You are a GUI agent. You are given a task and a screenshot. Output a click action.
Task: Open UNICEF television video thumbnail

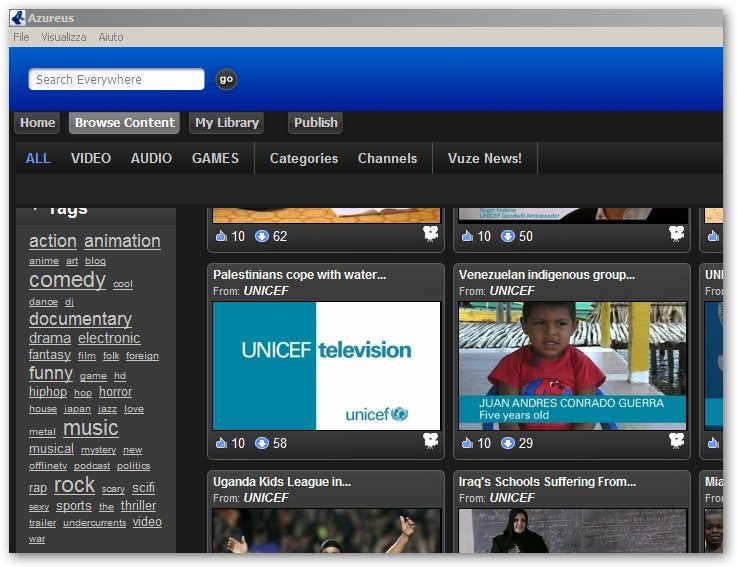click(x=326, y=366)
